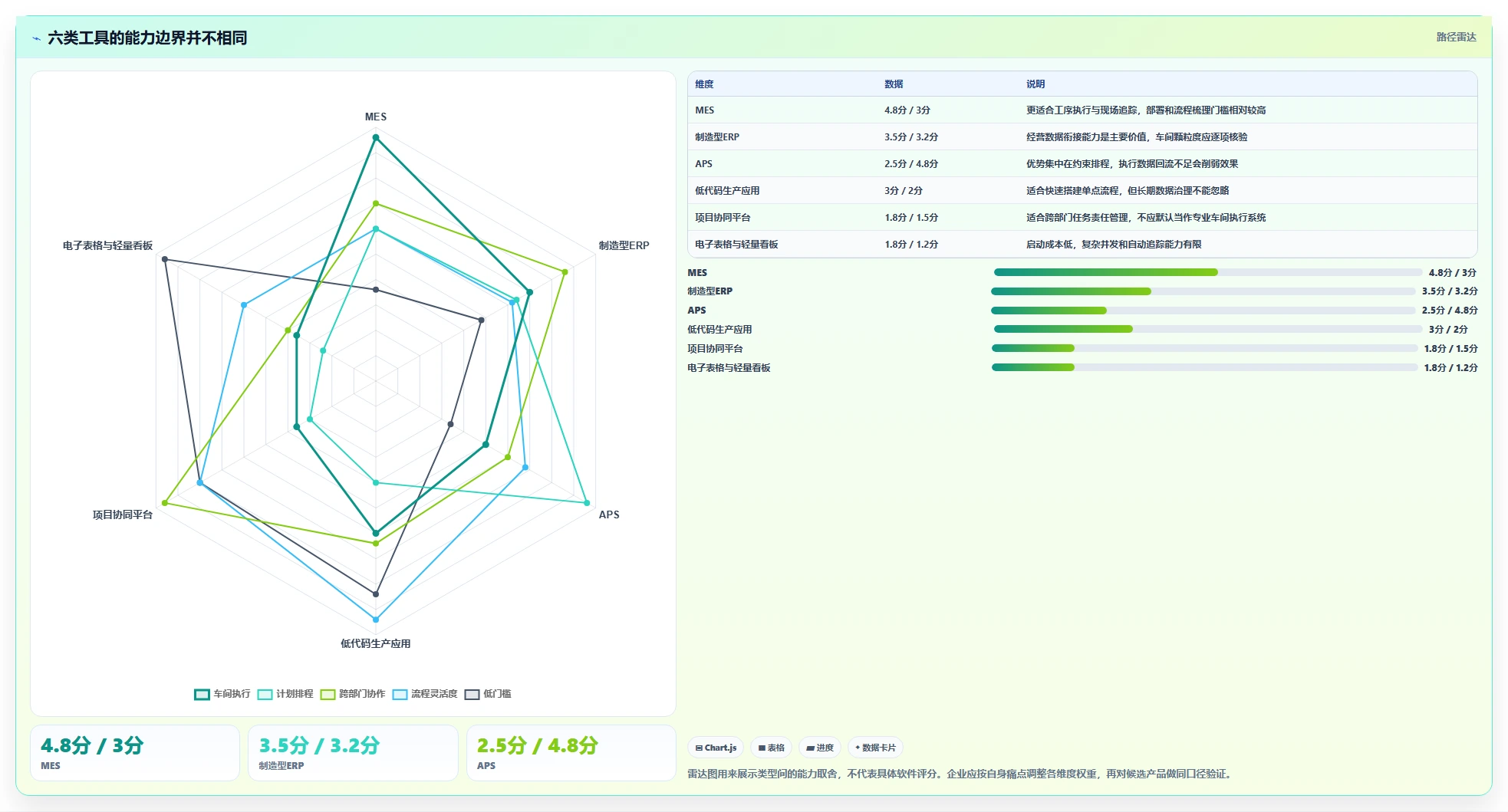Toggle the 流程灵活度 legend series
This screenshot has width=1508, height=812.
point(425,694)
